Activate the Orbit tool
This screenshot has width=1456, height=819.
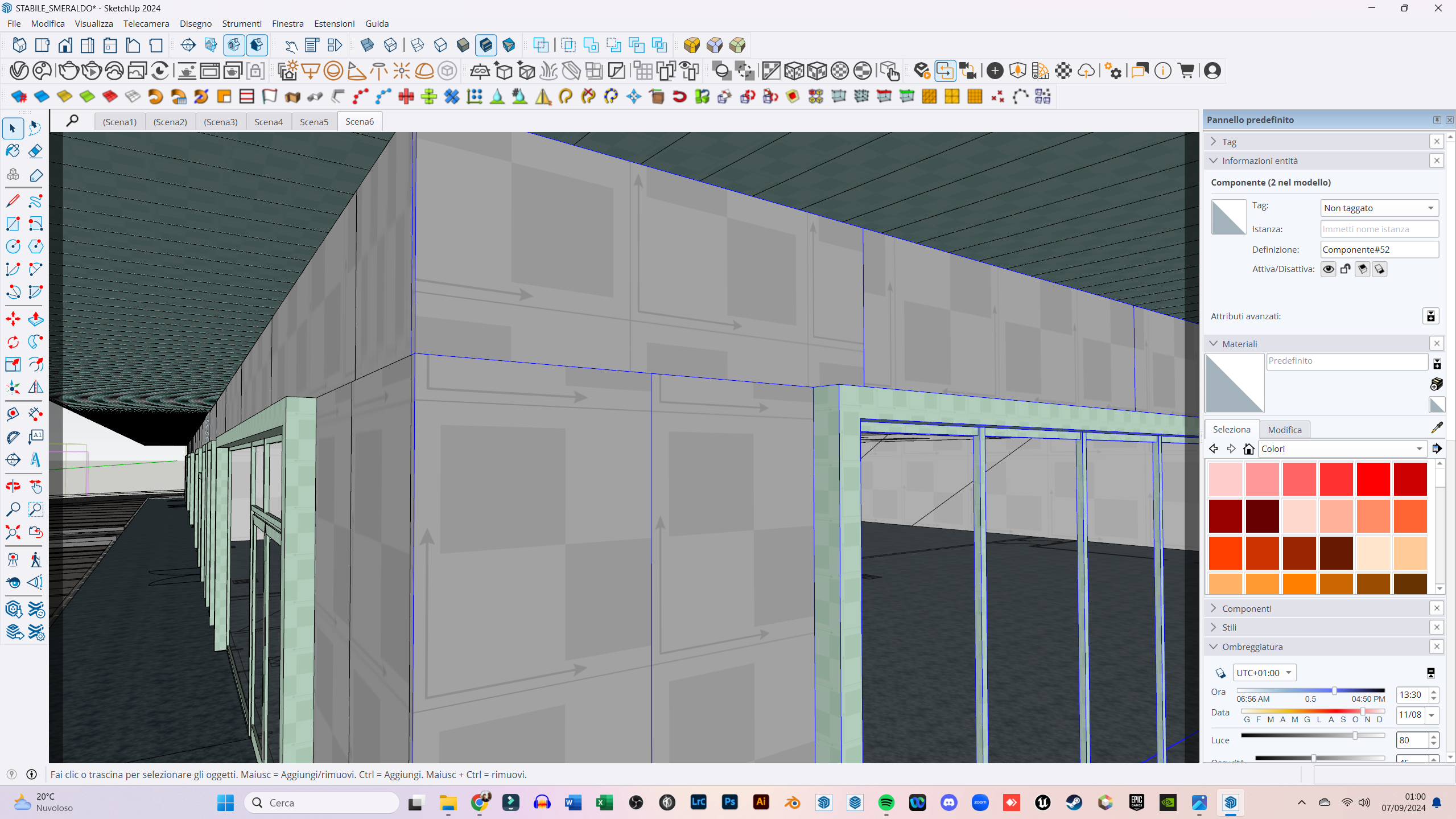13,487
